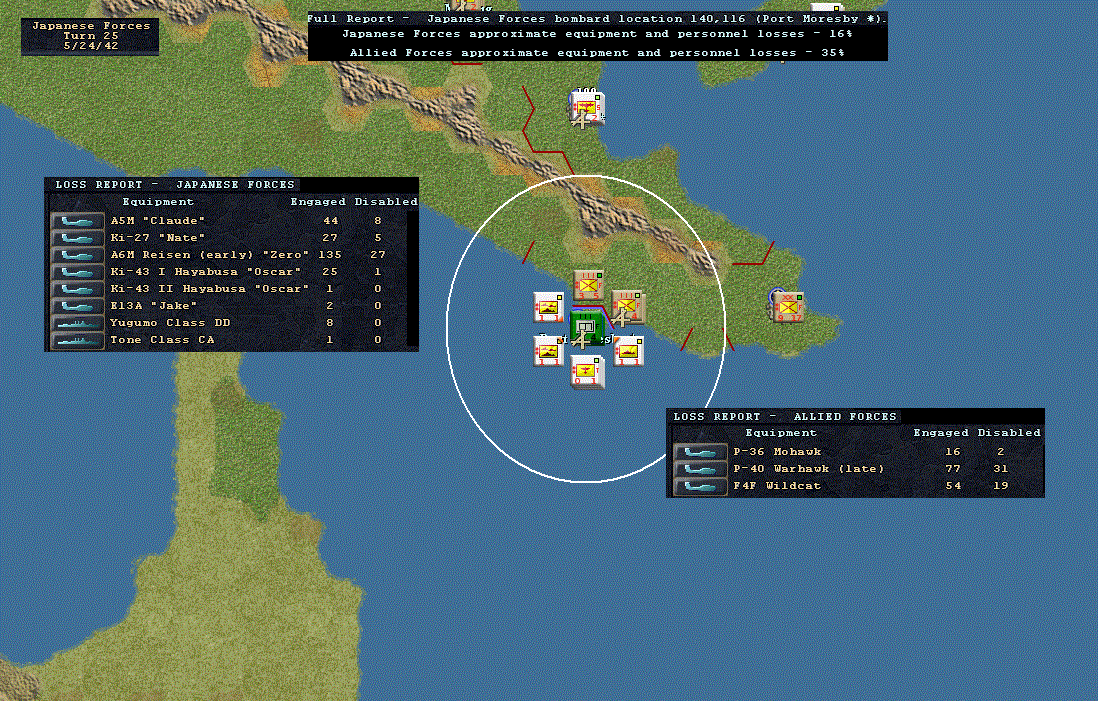The width and height of the screenshot is (1098, 701).
Task: Click the A5M Claude aircraft icon
Action: pos(77,221)
